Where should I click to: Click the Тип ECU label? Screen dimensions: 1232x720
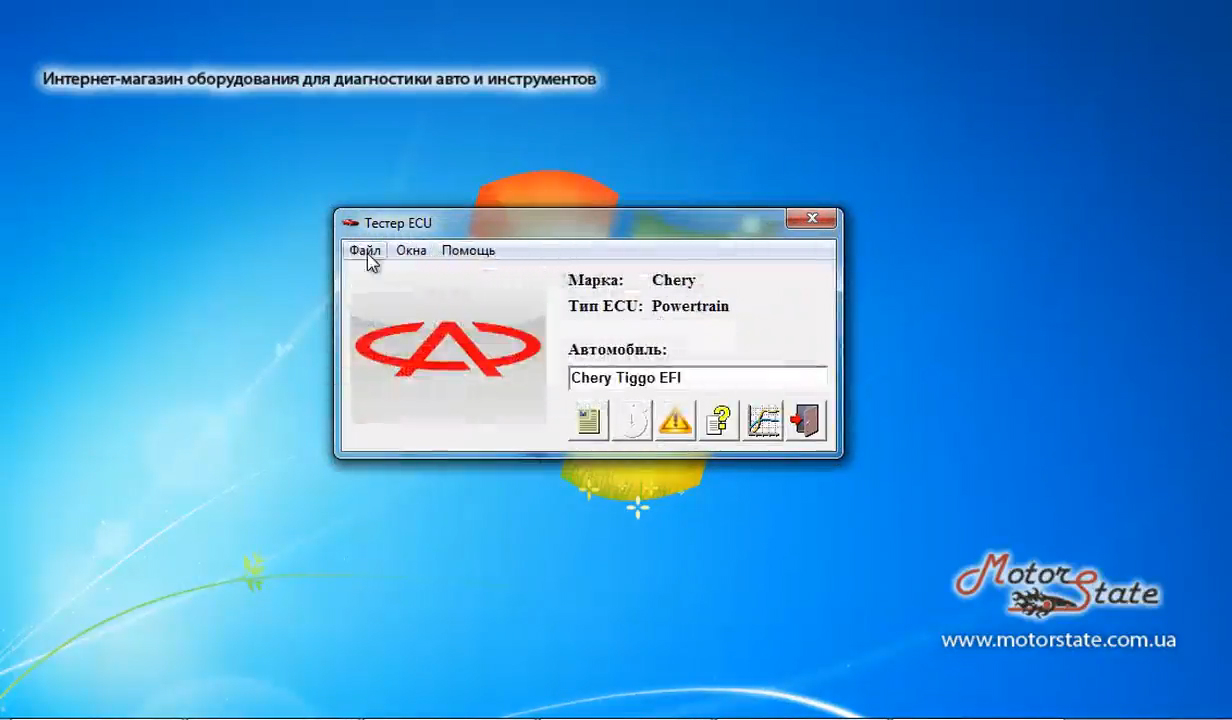pyautogui.click(x=606, y=306)
